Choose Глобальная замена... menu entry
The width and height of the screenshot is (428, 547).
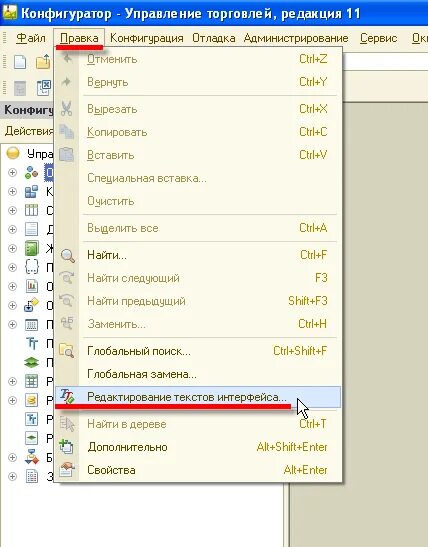(x=198, y=374)
